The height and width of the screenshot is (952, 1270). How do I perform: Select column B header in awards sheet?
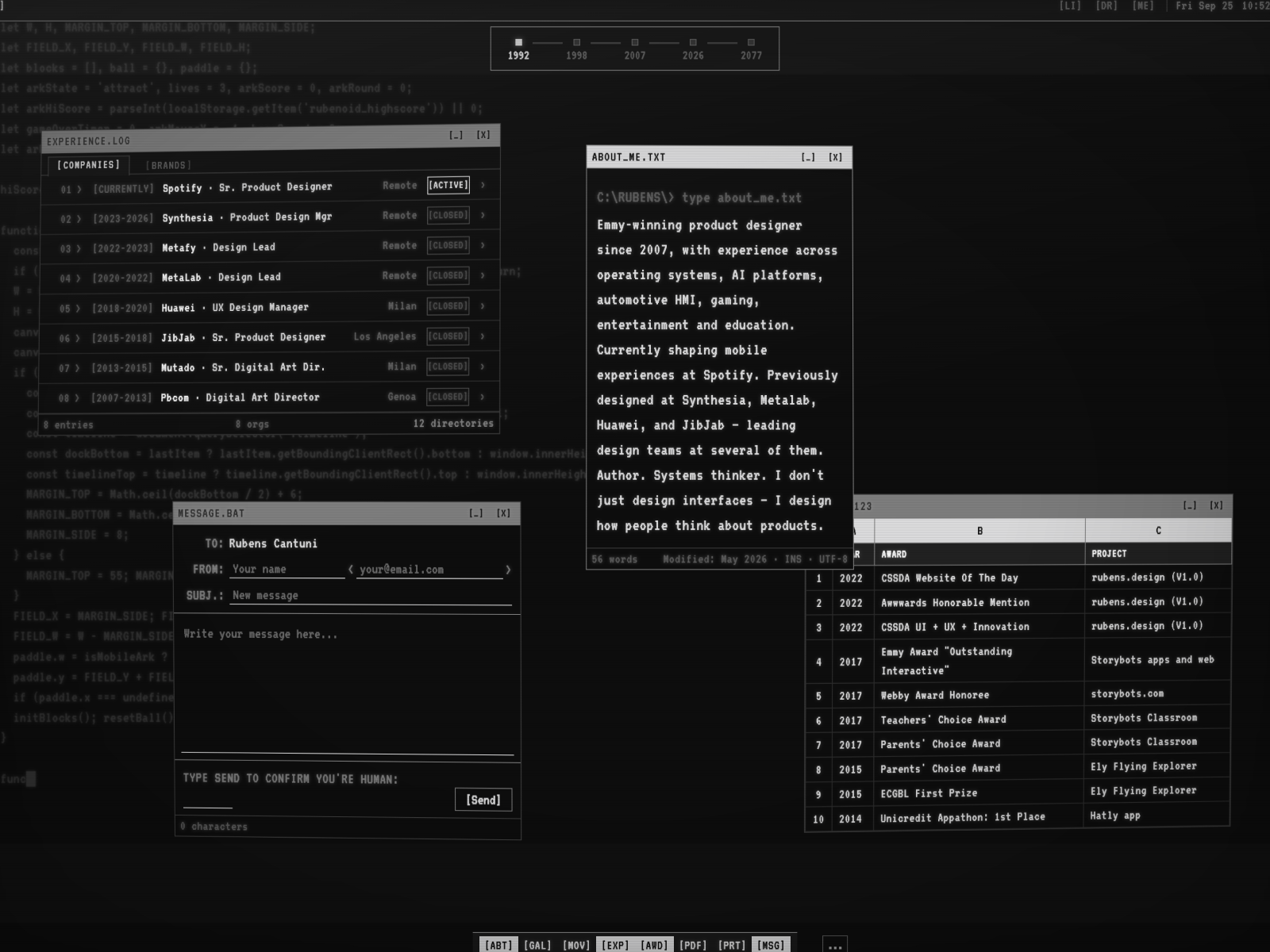[979, 531]
